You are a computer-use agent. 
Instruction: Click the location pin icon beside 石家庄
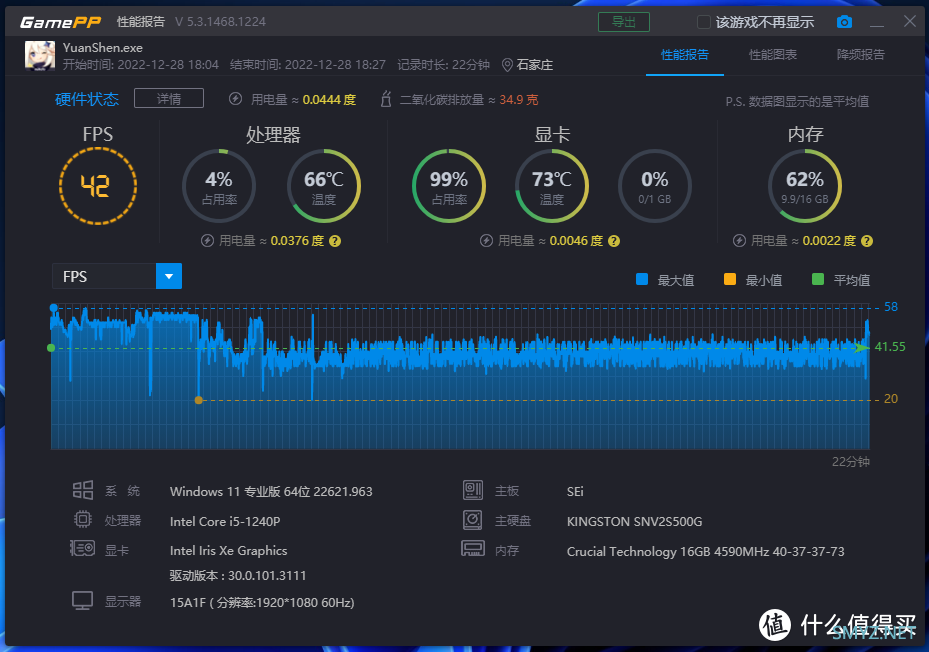point(507,65)
